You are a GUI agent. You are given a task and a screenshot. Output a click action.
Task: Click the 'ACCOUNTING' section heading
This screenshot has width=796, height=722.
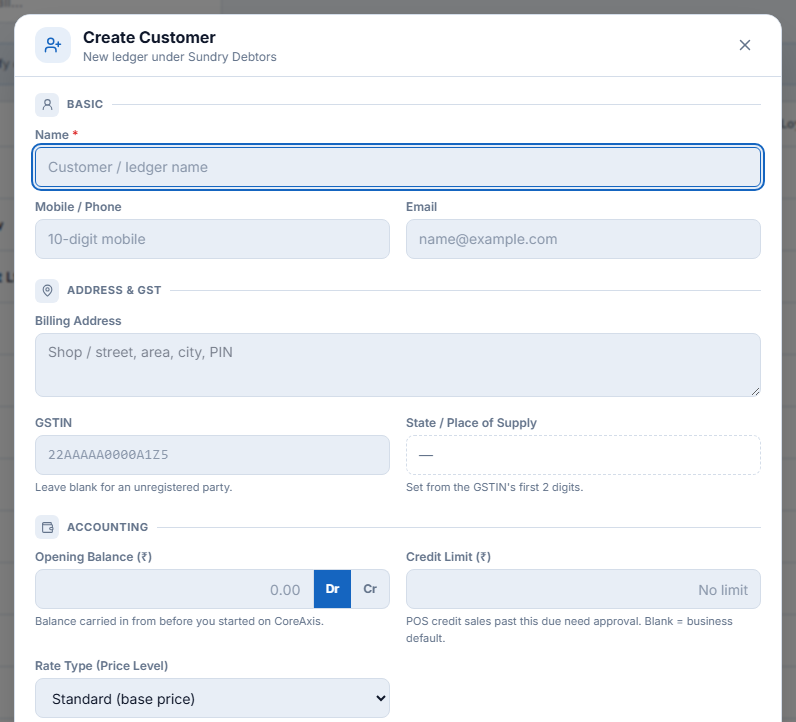pyautogui.click(x=108, y=527)
